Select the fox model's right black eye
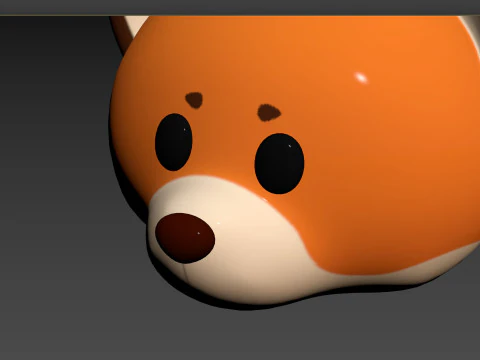480x360 pixels. [x=279, y=163]
